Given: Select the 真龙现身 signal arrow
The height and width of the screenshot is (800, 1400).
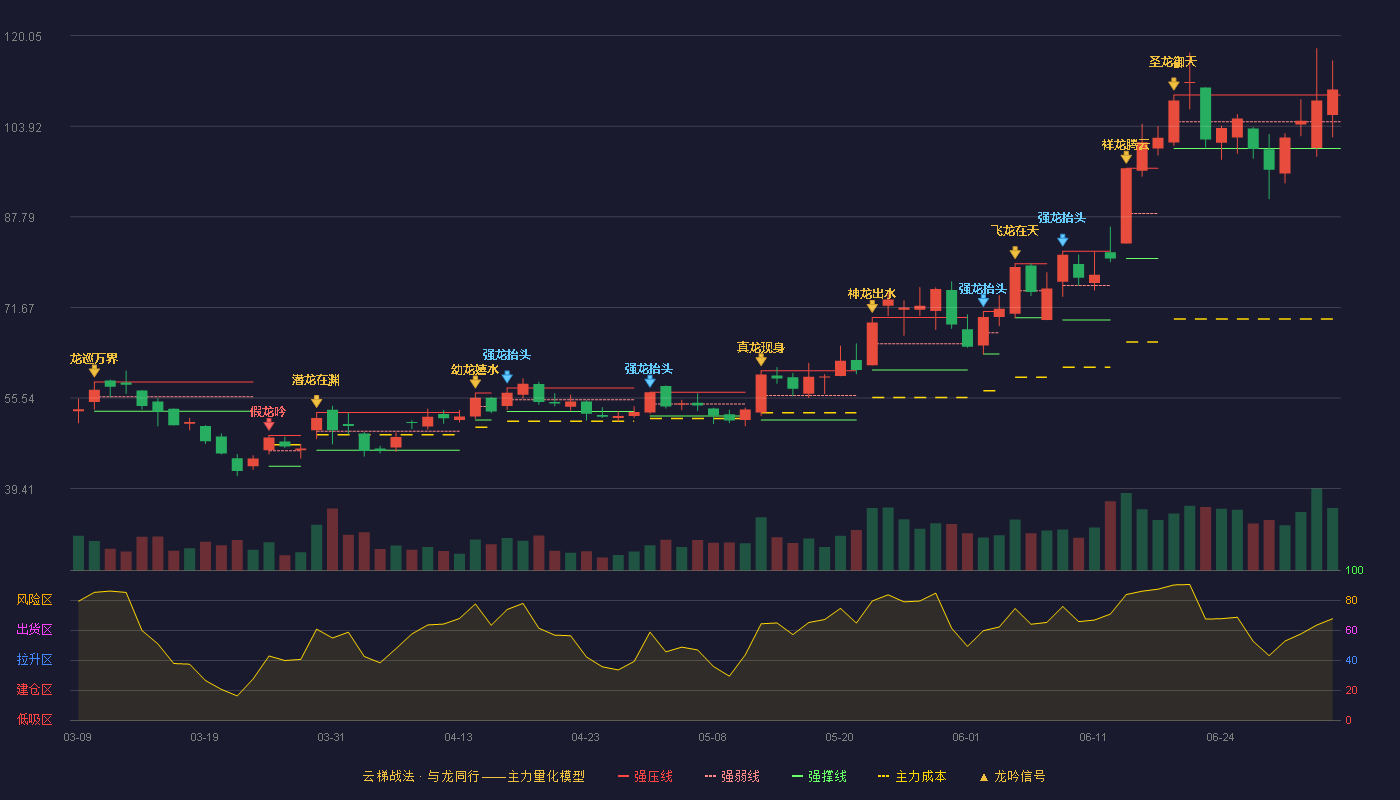Looking at the screenshot, I should pyautogui.click(x=761, y=360).
